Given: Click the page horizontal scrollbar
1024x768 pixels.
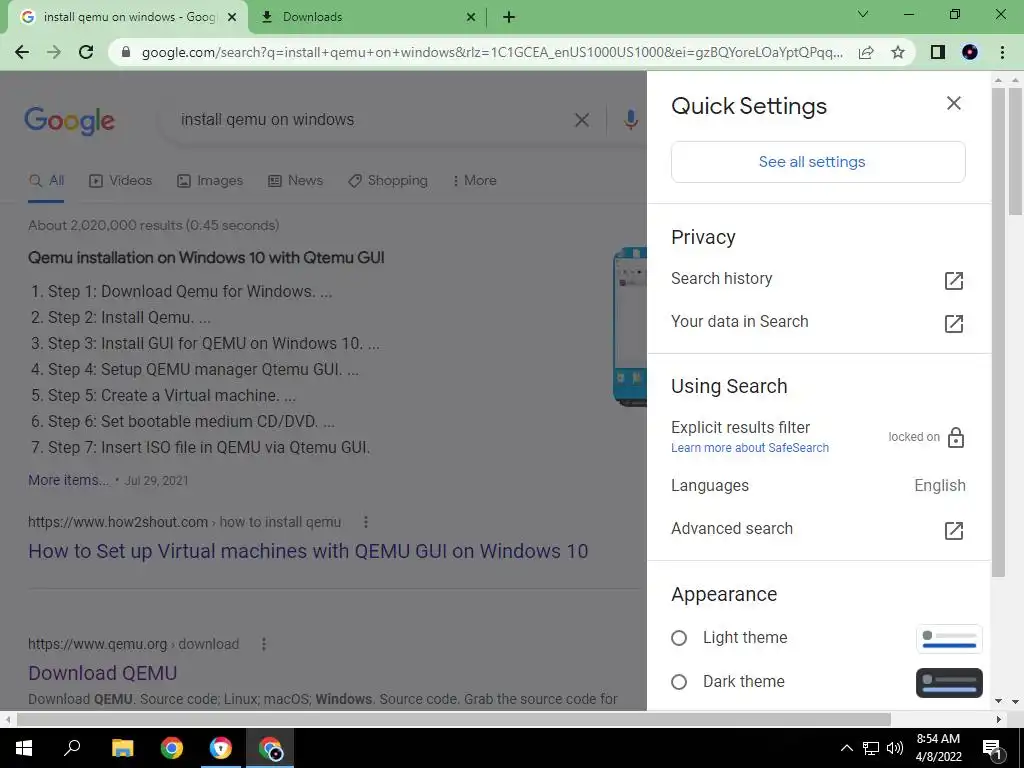Looking at the screenshot, I should [453, 719].
